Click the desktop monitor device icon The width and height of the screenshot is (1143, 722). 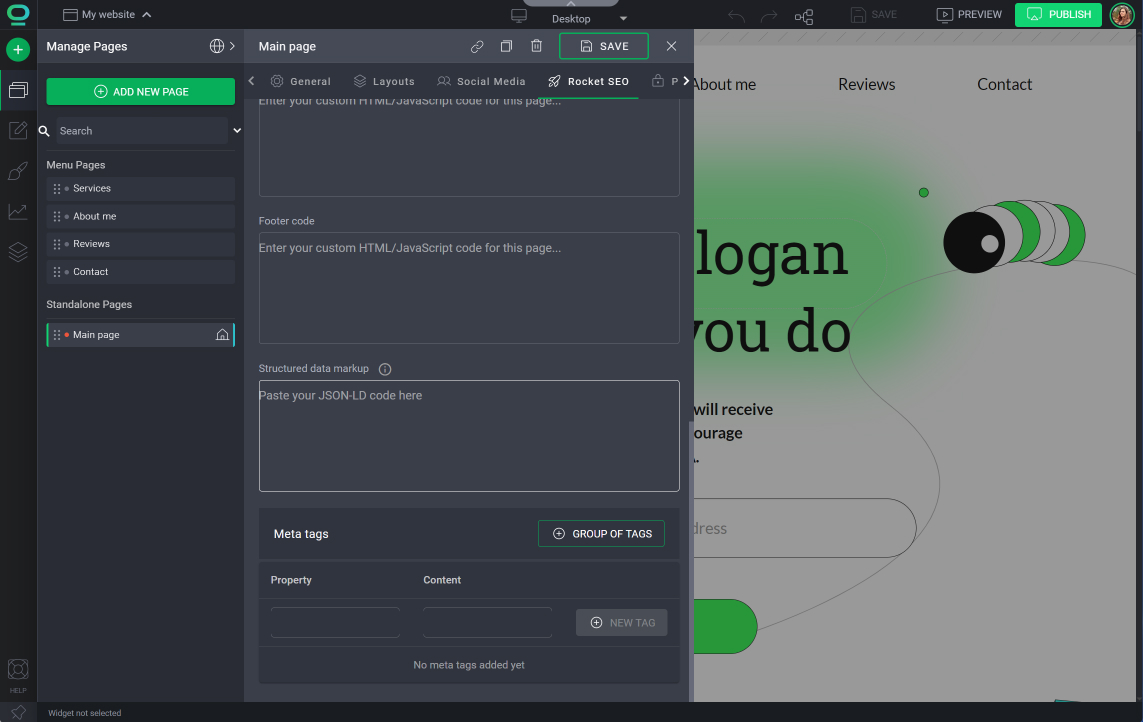[519, 16]
